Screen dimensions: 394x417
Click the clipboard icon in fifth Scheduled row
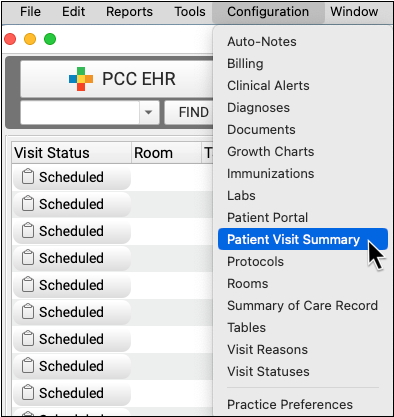(28, 284)
